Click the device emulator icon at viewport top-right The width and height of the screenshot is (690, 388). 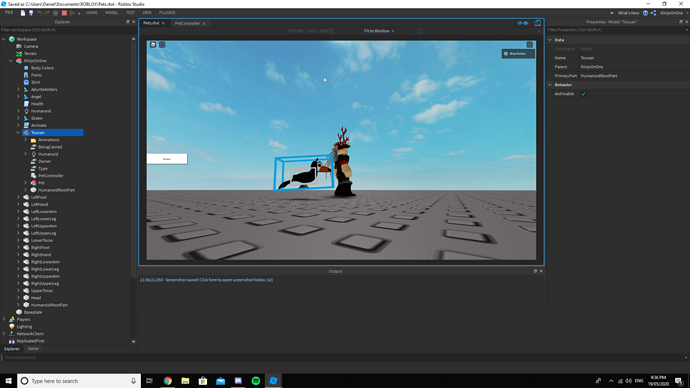(x=537, y=23)
